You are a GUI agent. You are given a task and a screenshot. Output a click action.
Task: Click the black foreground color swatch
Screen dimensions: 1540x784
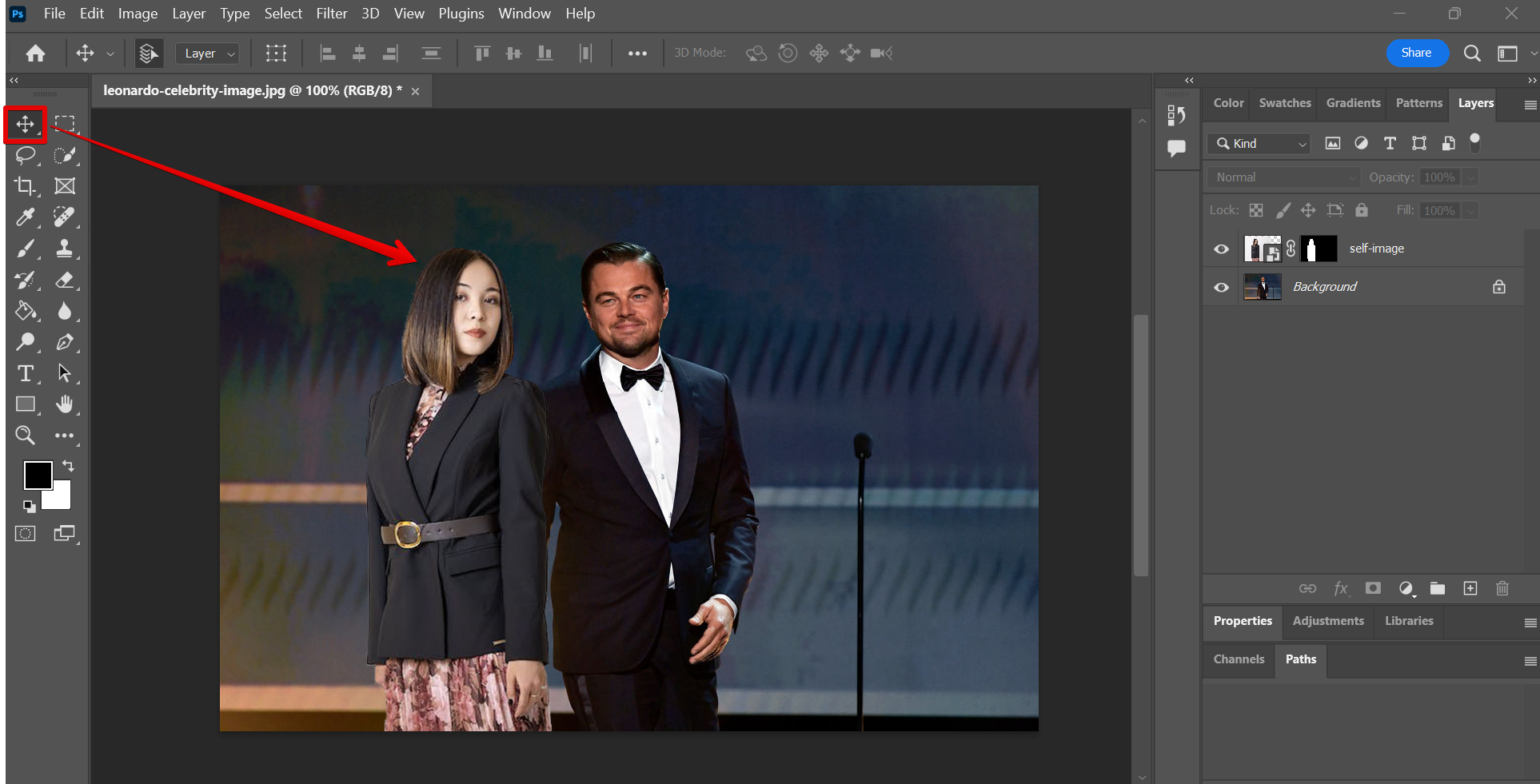pos(37,475)
